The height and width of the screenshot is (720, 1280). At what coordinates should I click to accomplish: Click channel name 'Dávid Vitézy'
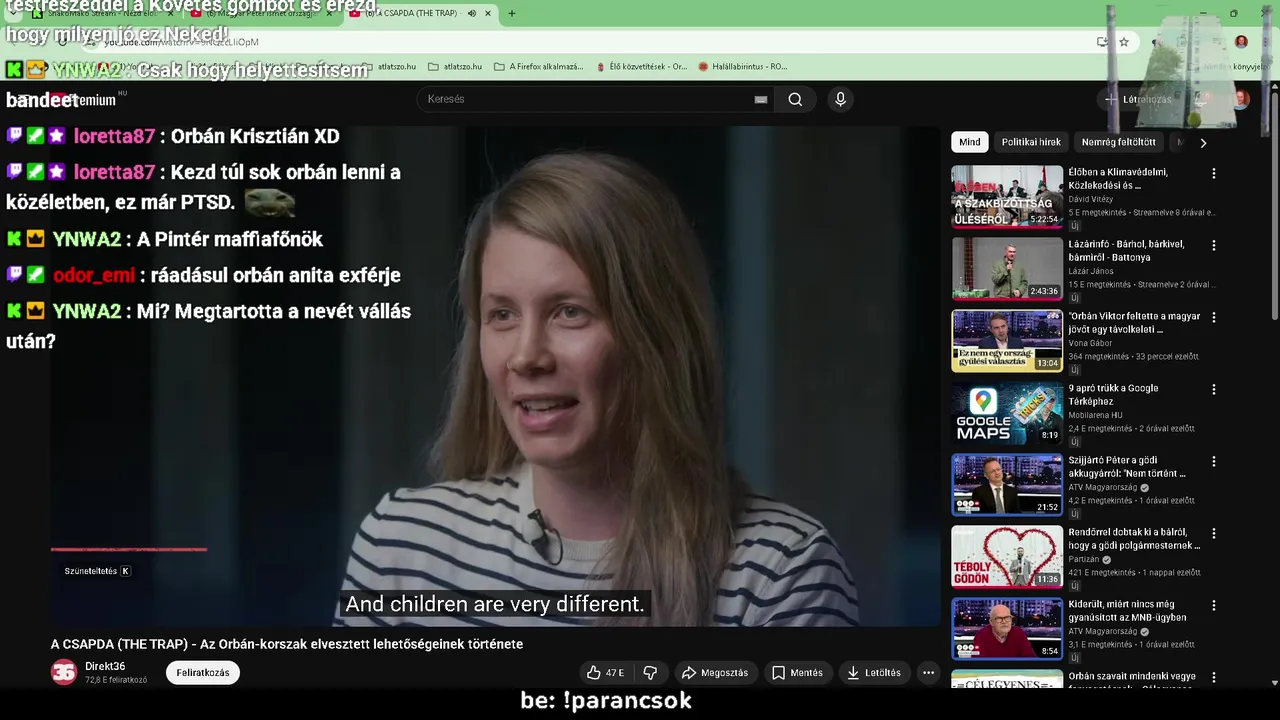tap(1090, 199)
